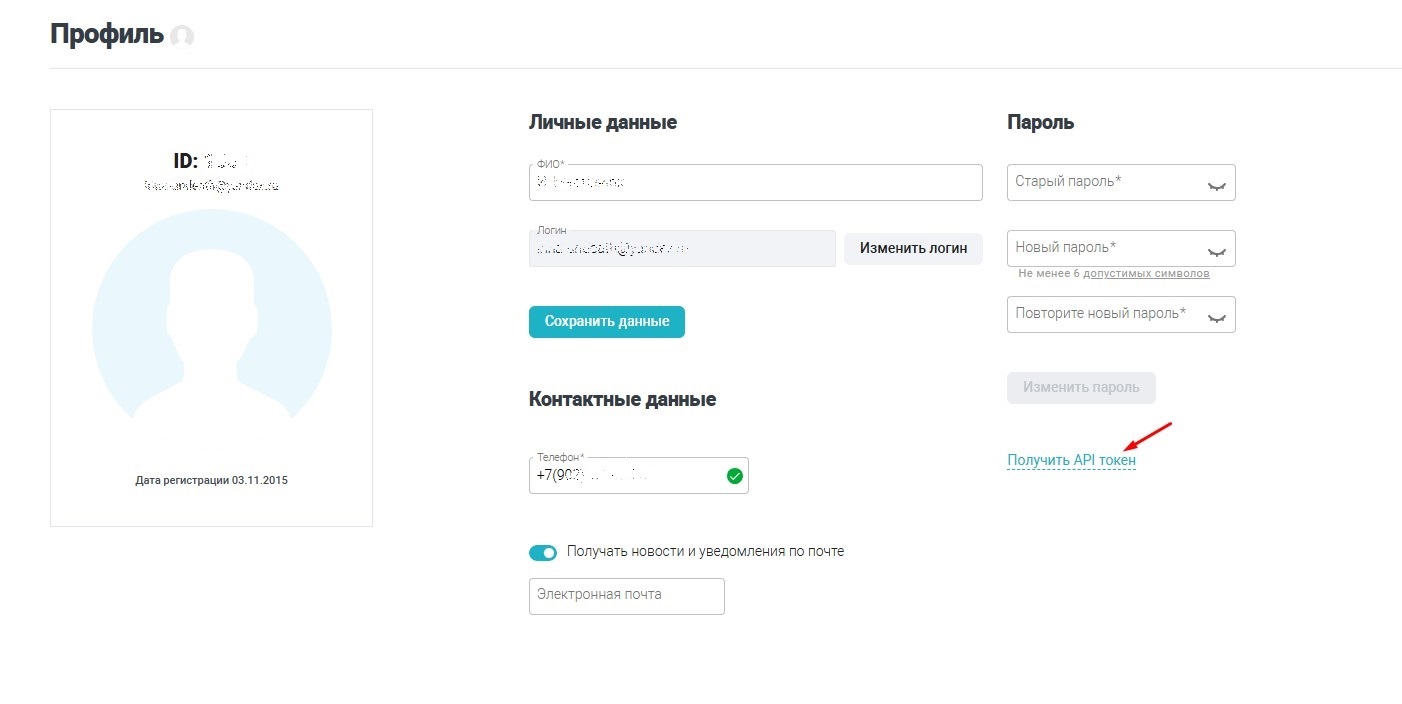
Task: Click the Электронная почта input field
Action: [626, 596]
